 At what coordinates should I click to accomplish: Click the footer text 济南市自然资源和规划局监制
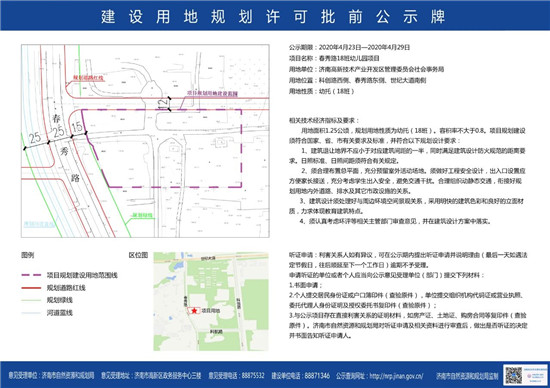point(467,376)
